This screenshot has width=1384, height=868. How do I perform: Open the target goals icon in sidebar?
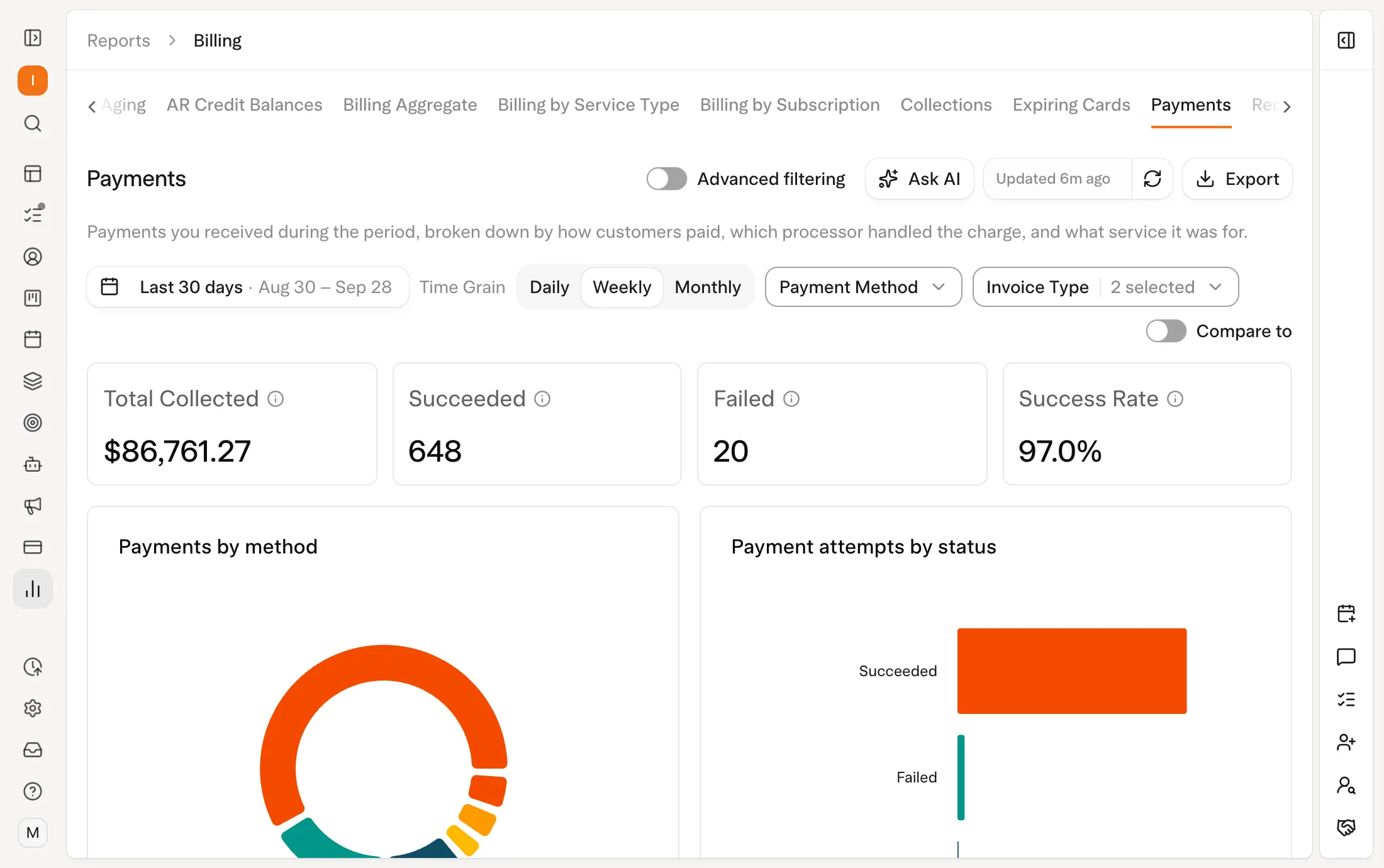(33, 423)
